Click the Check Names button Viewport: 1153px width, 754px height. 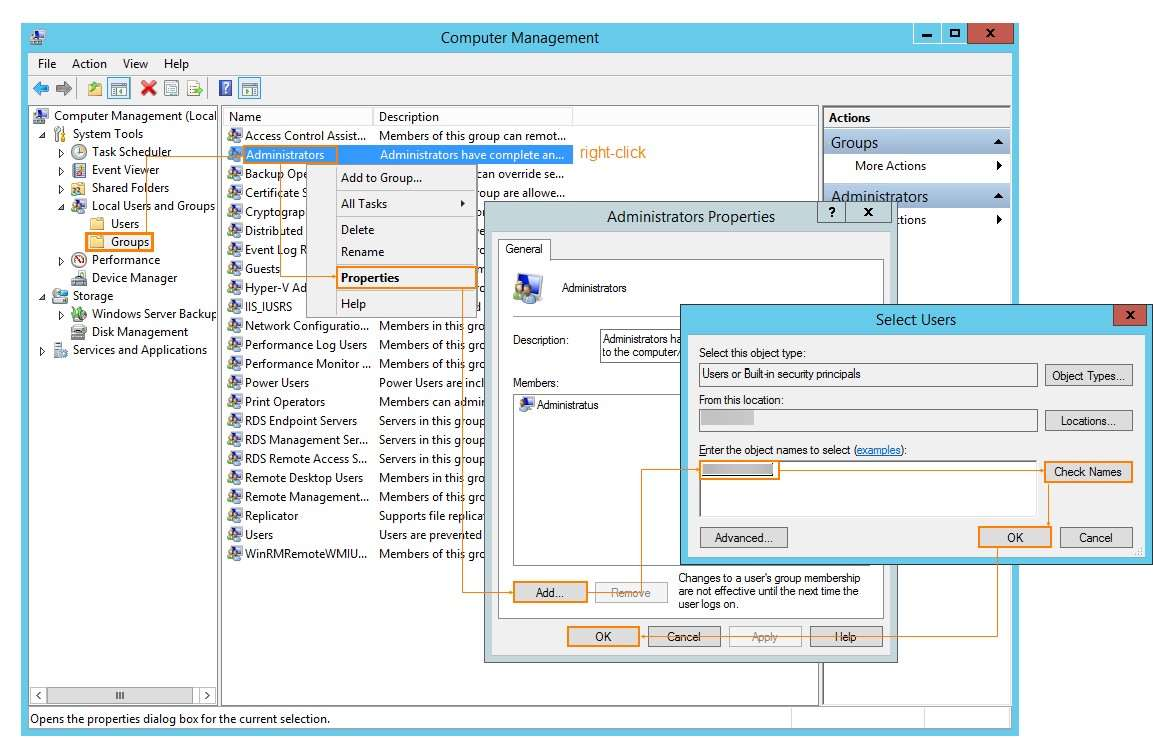pos(1087,472)
